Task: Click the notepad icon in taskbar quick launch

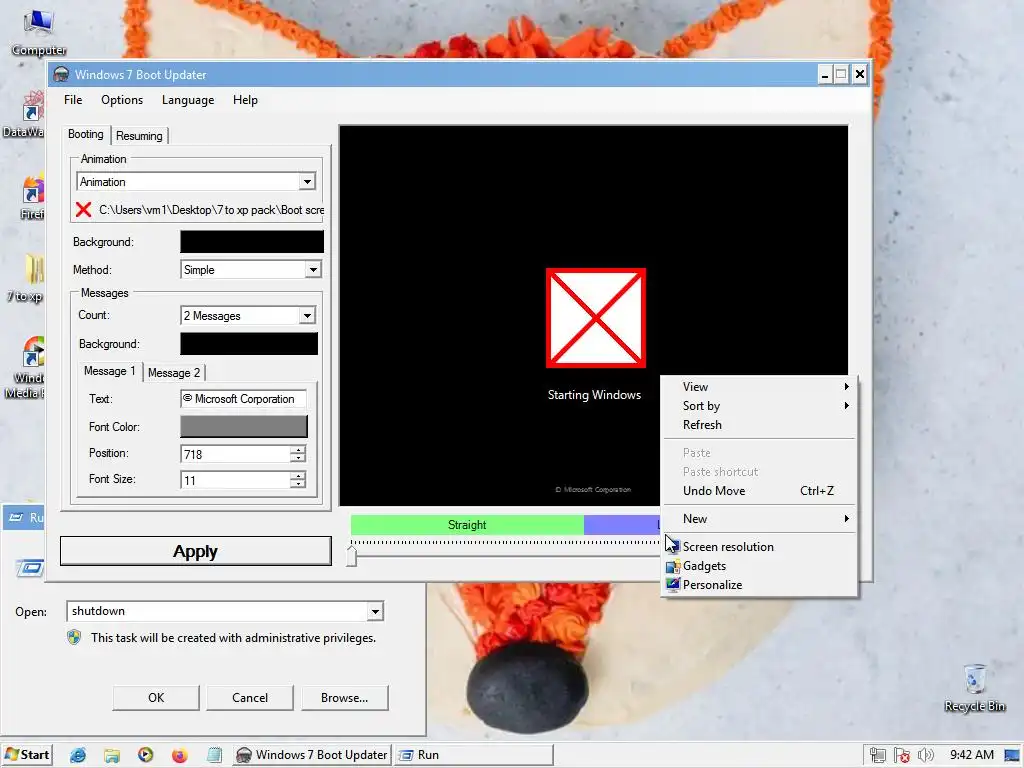Action: (214, 755)
